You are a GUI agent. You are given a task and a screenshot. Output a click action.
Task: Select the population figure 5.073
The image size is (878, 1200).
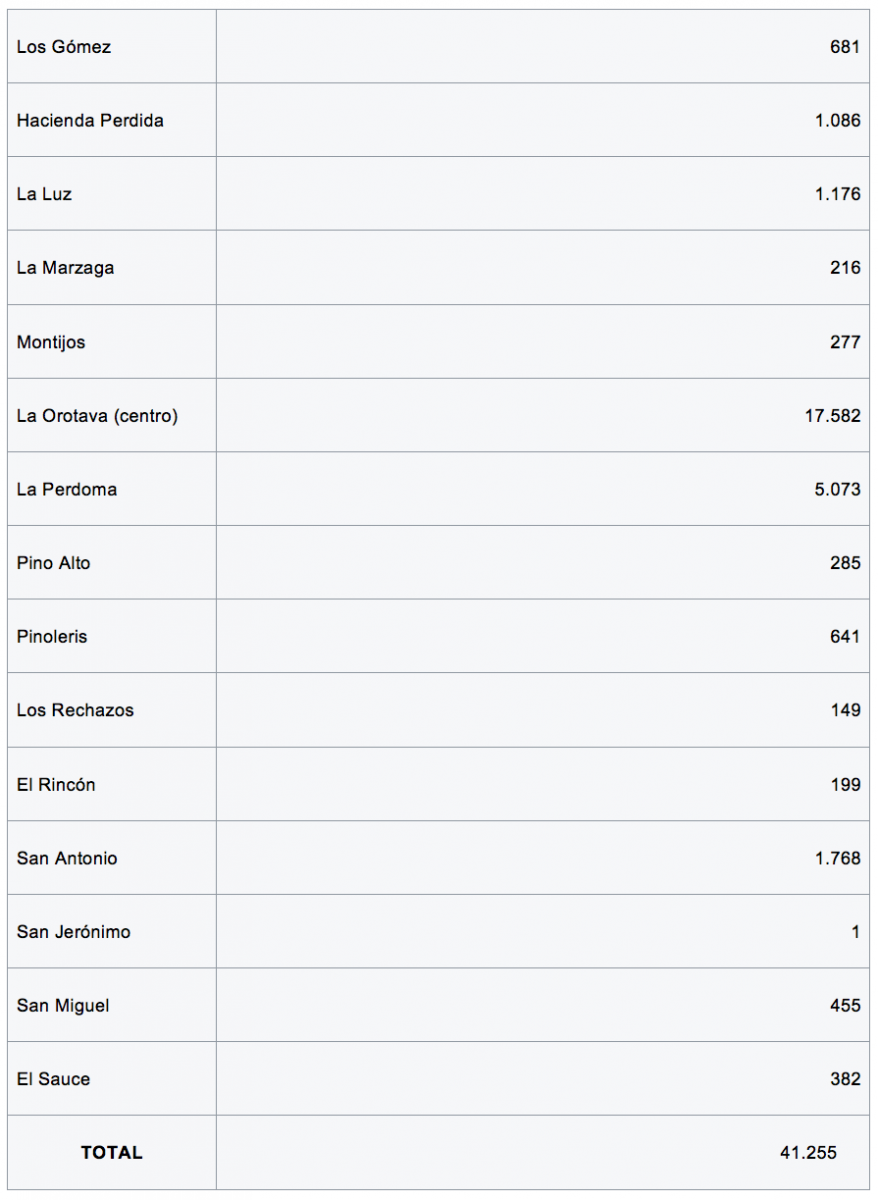click(x=838, y=489)
